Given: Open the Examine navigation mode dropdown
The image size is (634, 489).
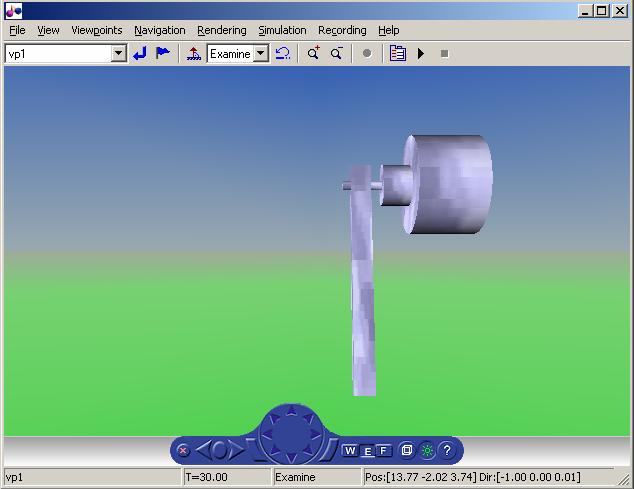Looking at the screenshot, I should 261,53.
